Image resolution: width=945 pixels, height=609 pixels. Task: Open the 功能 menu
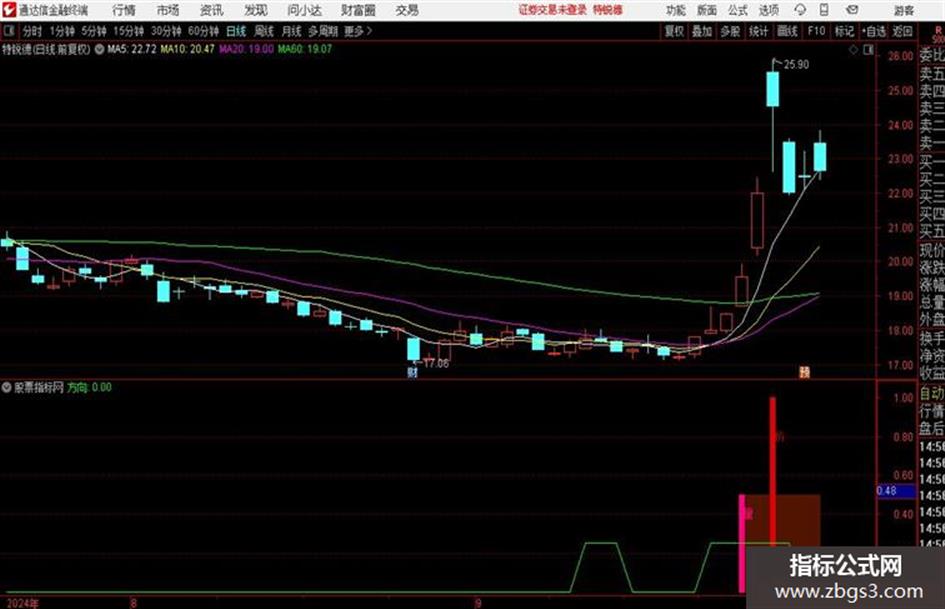676,10
